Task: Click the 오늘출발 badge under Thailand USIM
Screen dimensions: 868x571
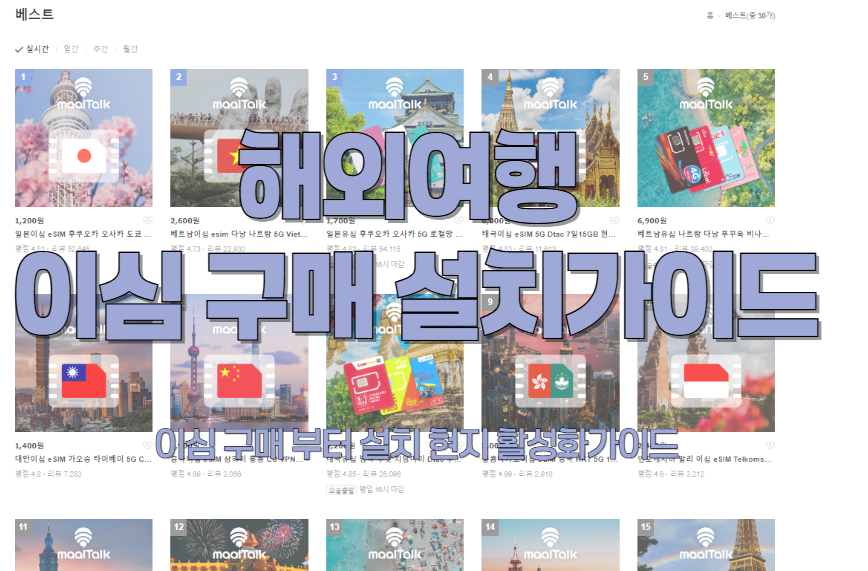Action: click(341, 490)
